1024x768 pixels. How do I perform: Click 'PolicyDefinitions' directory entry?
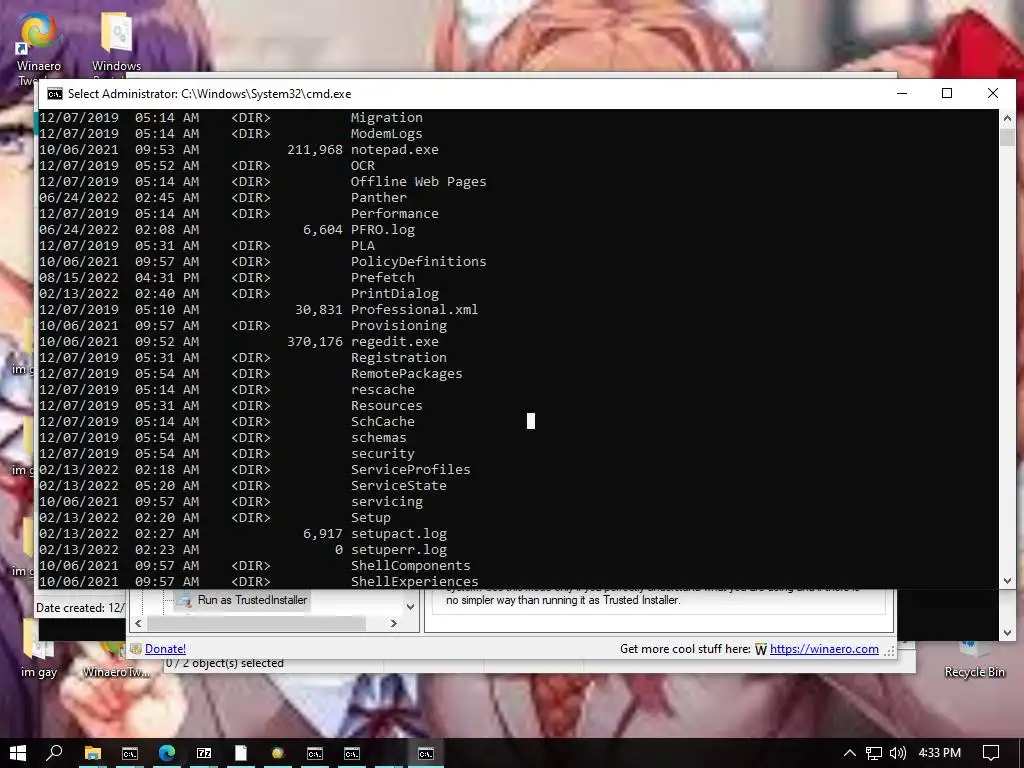419,261
